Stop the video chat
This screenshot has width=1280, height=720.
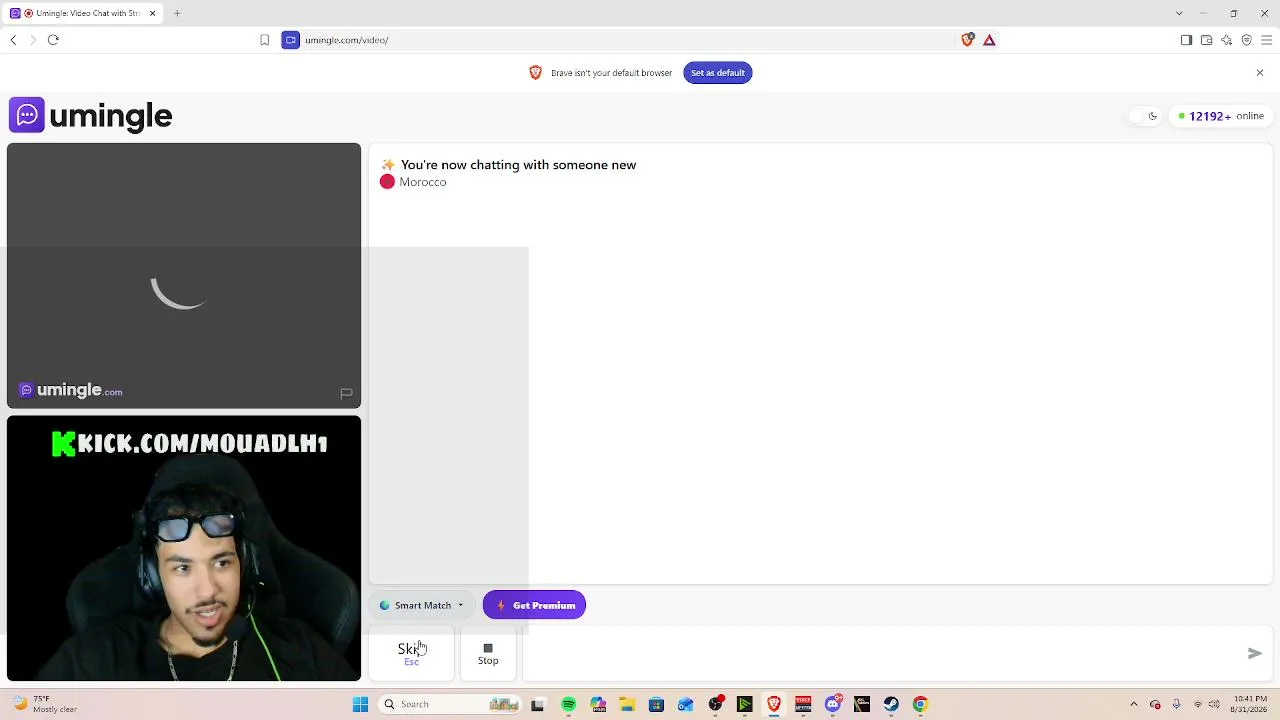pyautogui.click(x=488, y=654)
